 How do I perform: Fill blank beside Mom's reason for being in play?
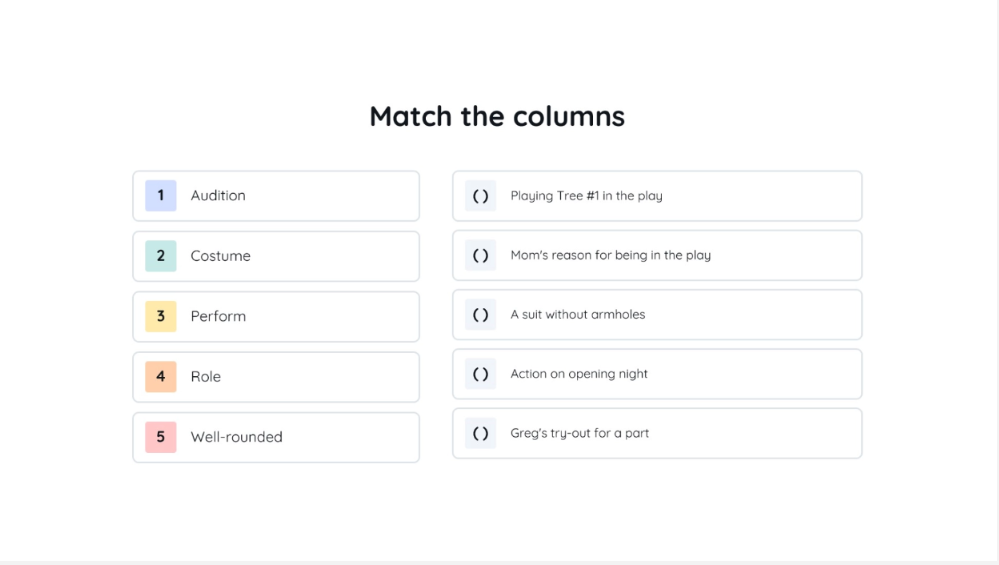pyautogui.click(x=480, y=255)
